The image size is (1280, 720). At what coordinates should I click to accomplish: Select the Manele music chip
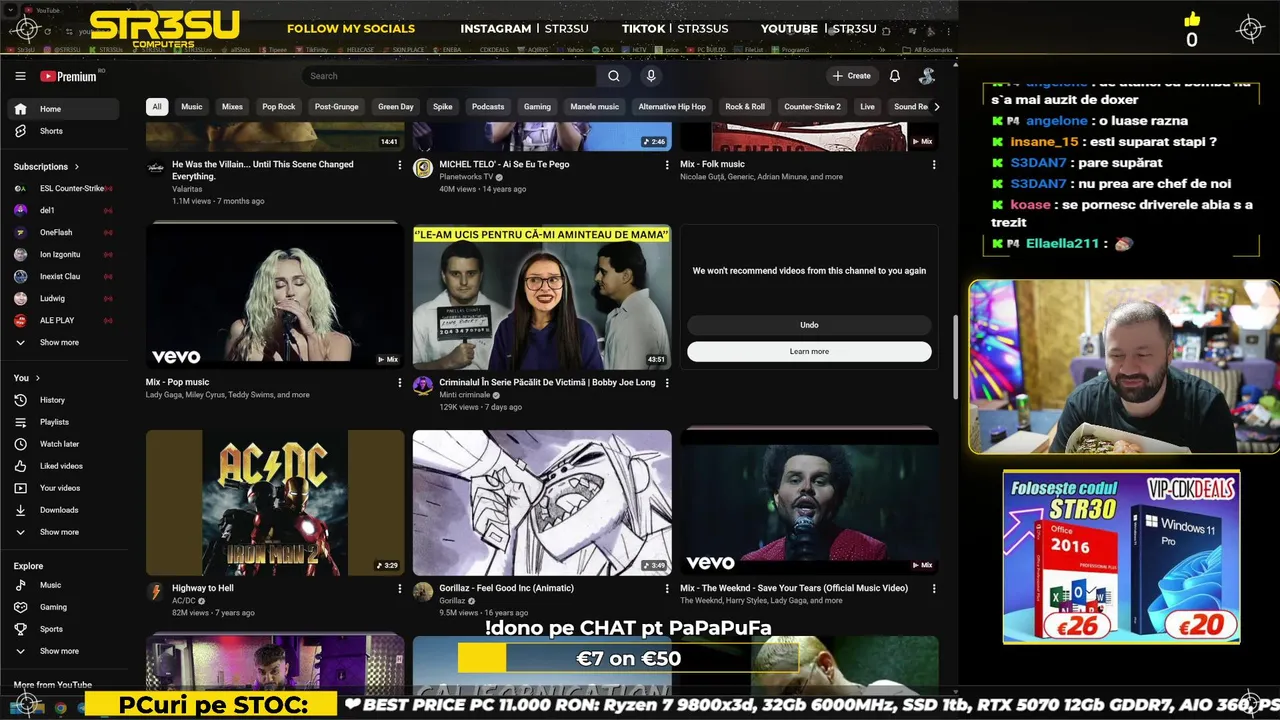click(594, 107)
